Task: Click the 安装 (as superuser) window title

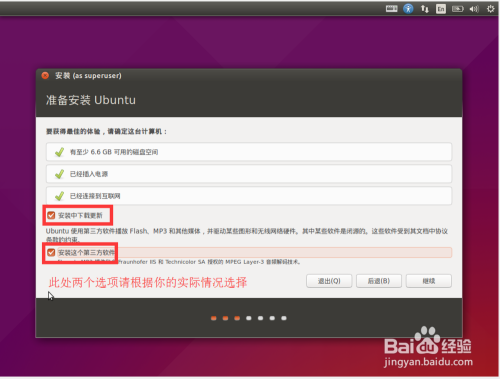Action: click(x=88, y=76)
